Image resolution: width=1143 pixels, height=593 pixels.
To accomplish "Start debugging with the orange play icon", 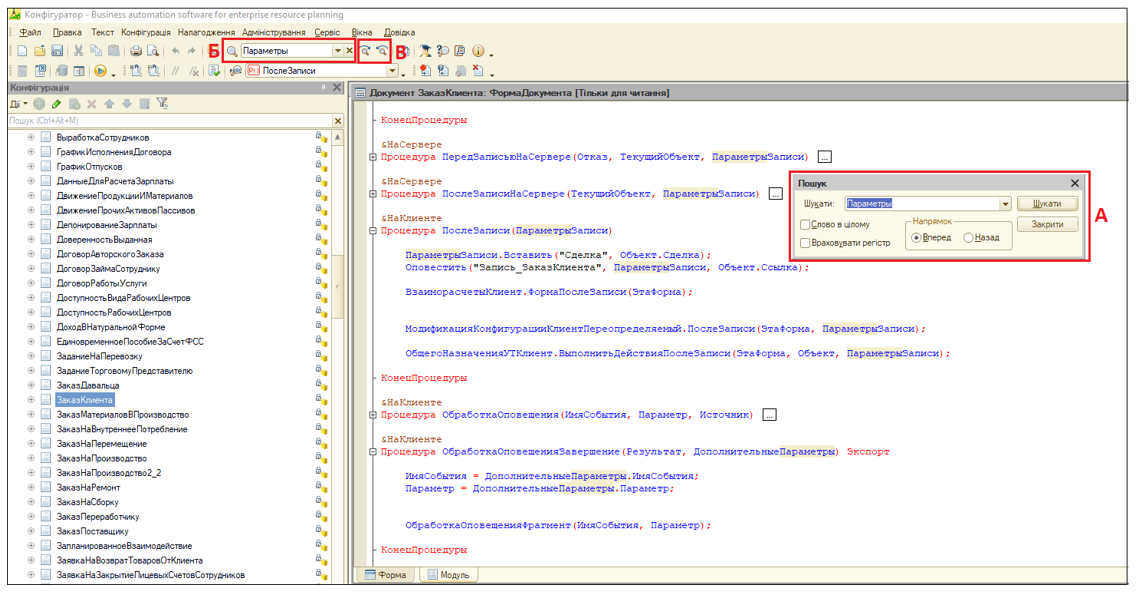I will (x=100, y=71).
